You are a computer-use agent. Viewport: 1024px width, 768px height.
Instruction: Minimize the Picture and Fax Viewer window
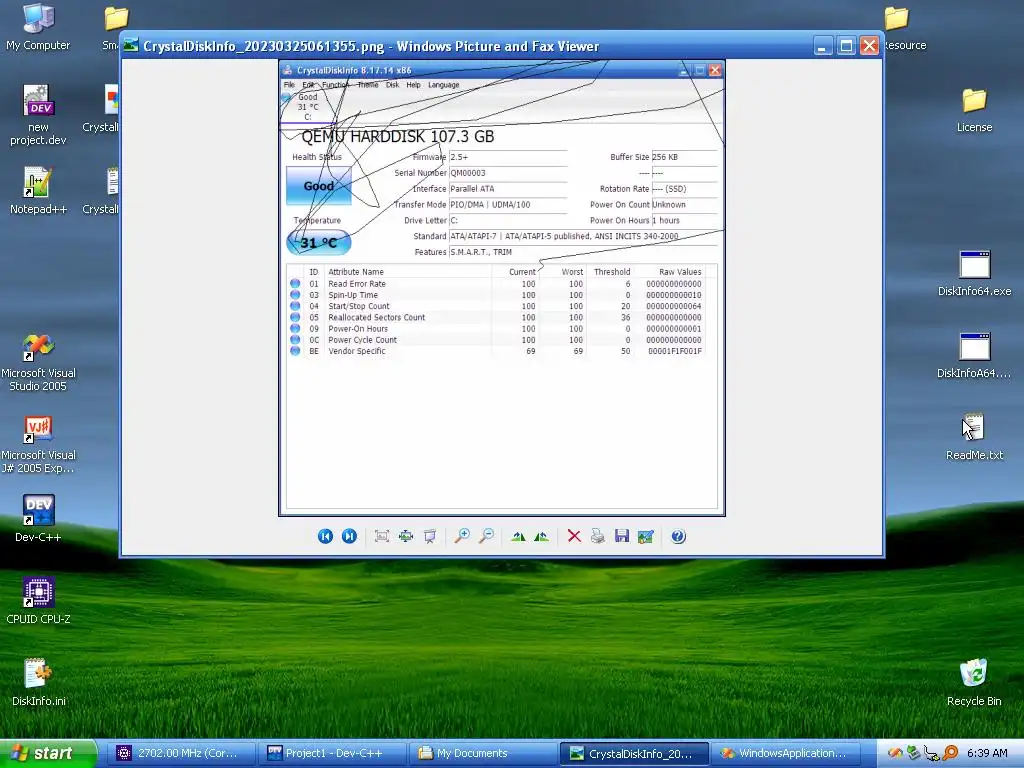pos(823,46)
